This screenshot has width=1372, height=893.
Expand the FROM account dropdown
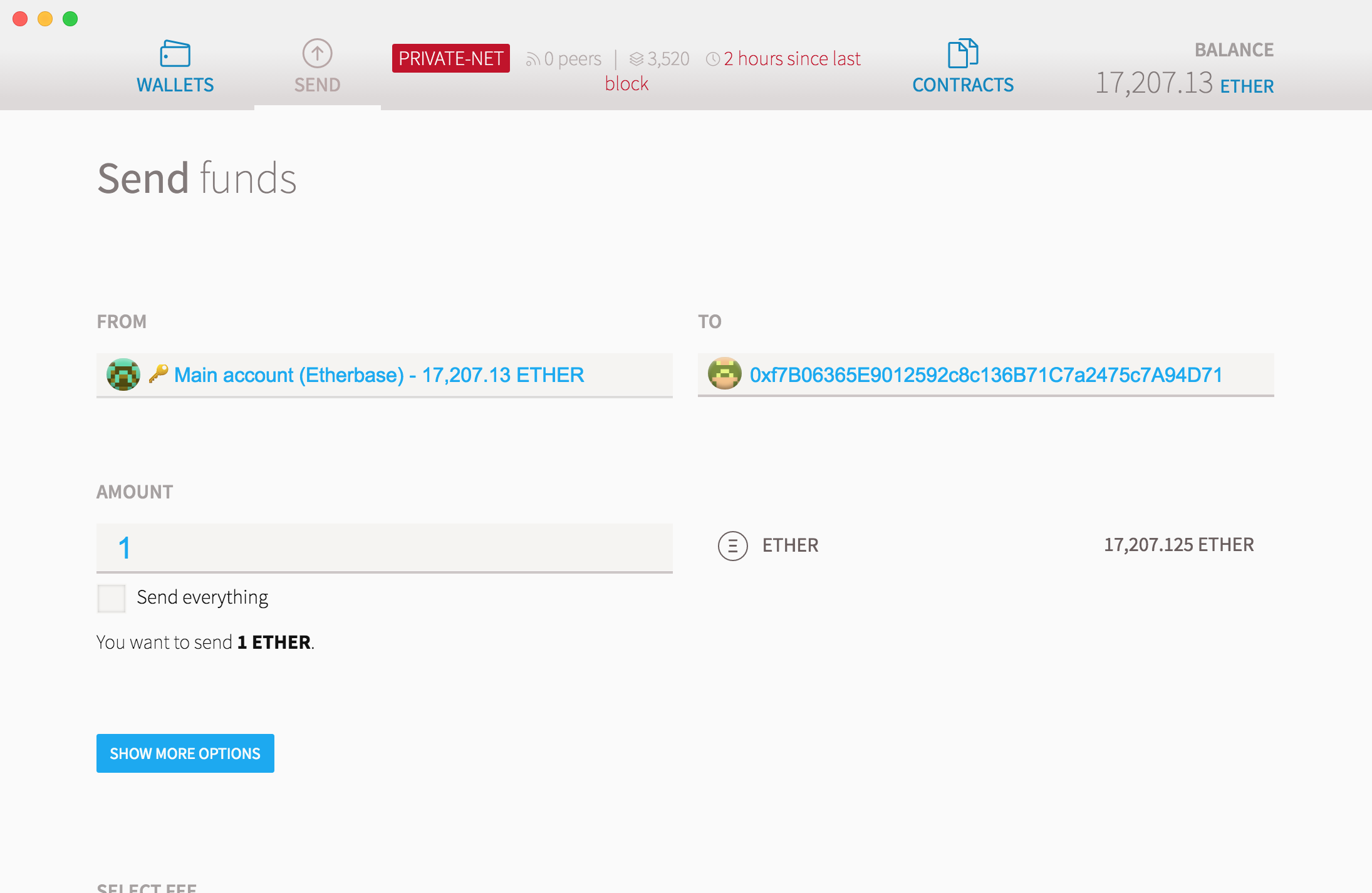point(384,375)
